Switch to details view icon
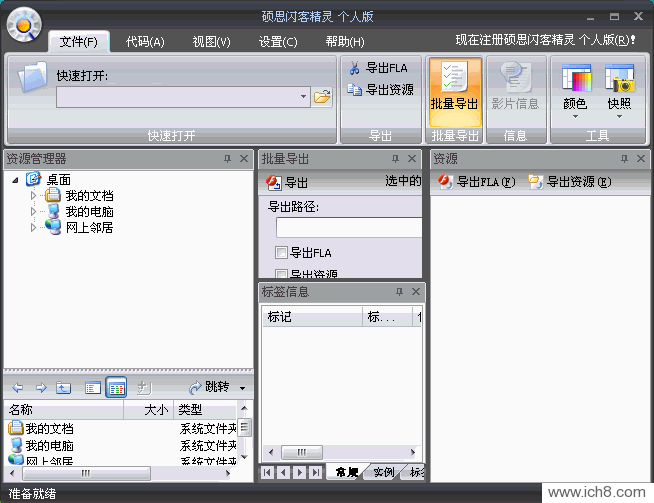 click(x=116, y=388)
